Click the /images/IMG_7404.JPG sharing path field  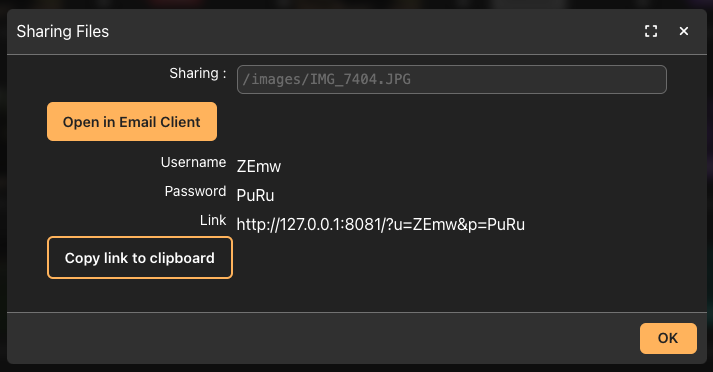point(452,80)
